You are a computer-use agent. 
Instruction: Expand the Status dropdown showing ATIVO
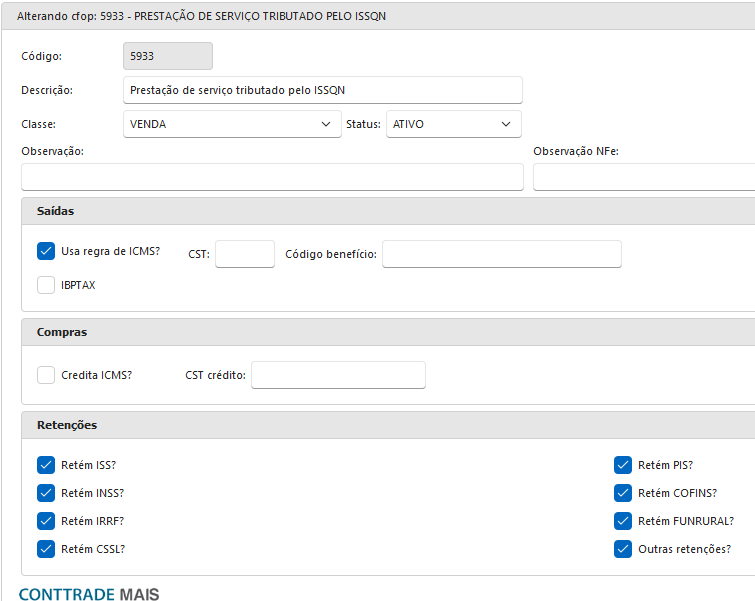[453, 124]
